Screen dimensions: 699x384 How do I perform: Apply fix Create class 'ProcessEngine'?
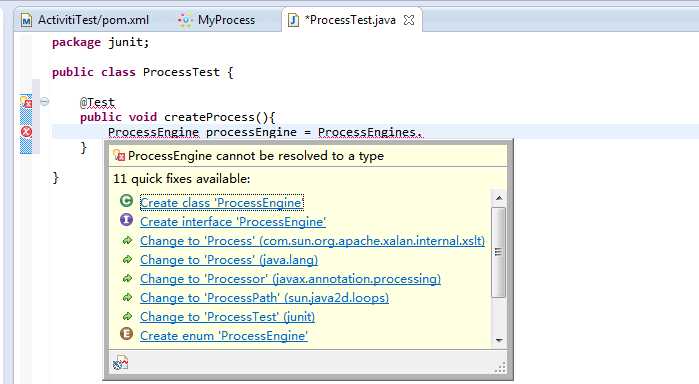click(222, 202)
